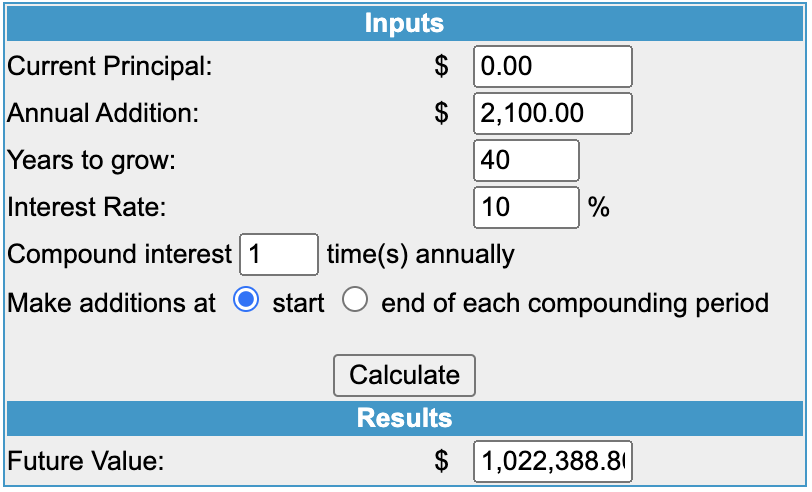Choose the end of period radio button

355,300
